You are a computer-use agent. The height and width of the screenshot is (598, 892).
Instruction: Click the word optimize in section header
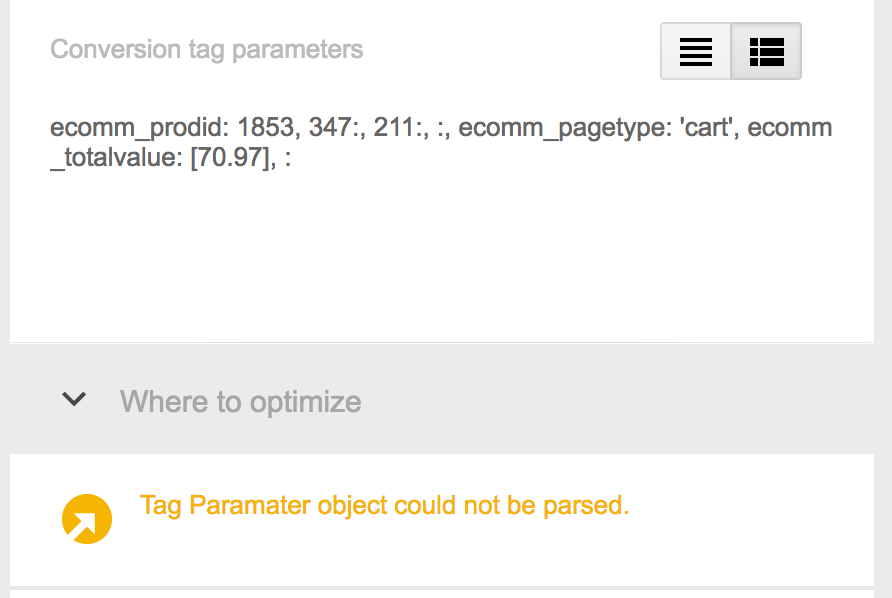tap(305, 402)
